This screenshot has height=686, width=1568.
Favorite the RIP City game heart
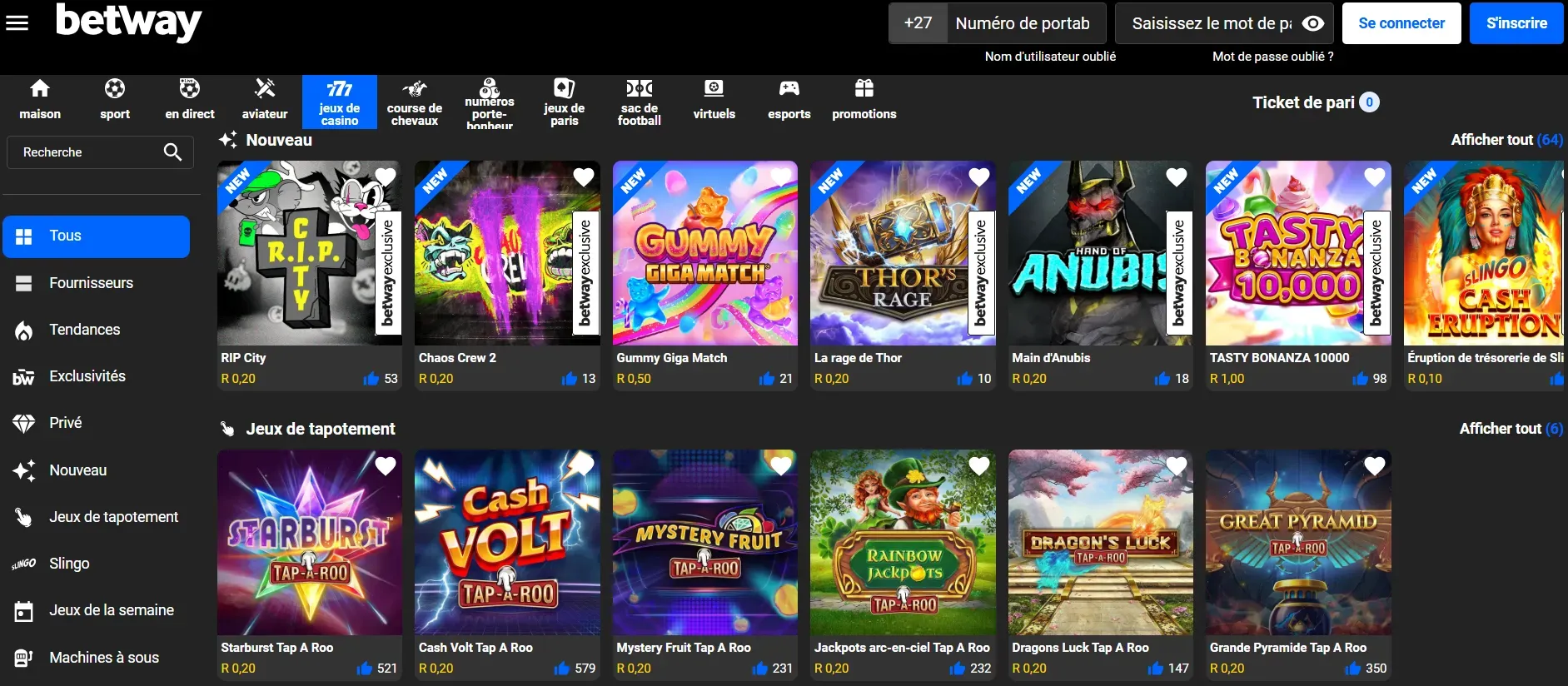pos(386,176)
